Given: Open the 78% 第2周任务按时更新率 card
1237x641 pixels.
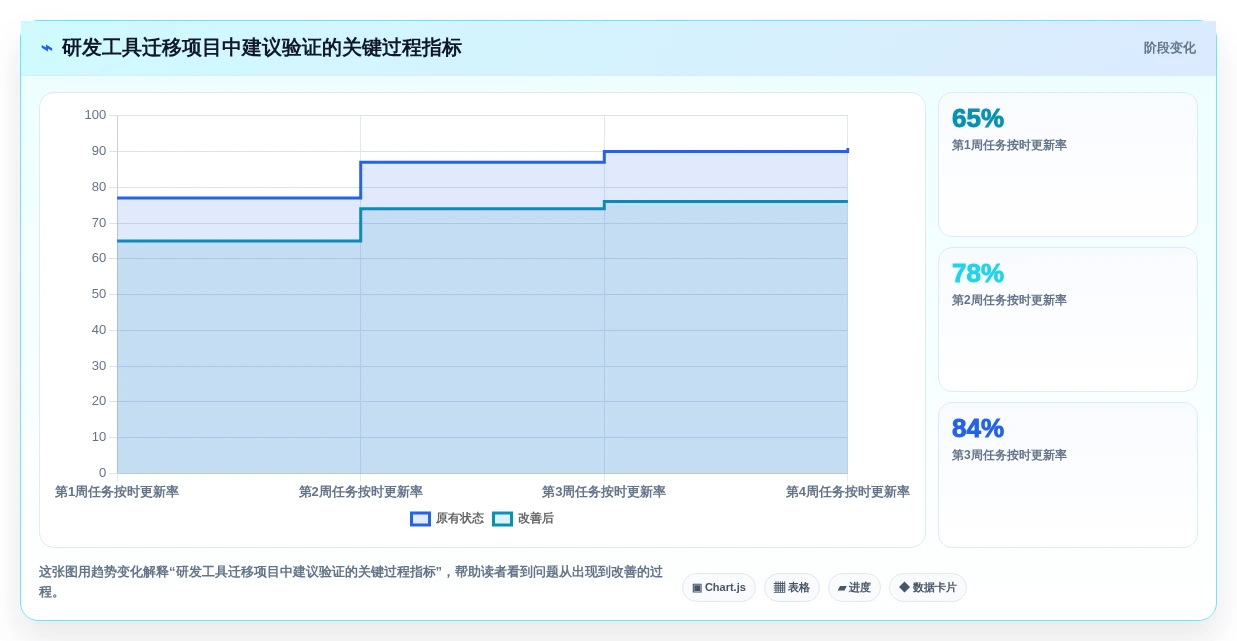Looking at the screenshot, I should click(1068, 320).
